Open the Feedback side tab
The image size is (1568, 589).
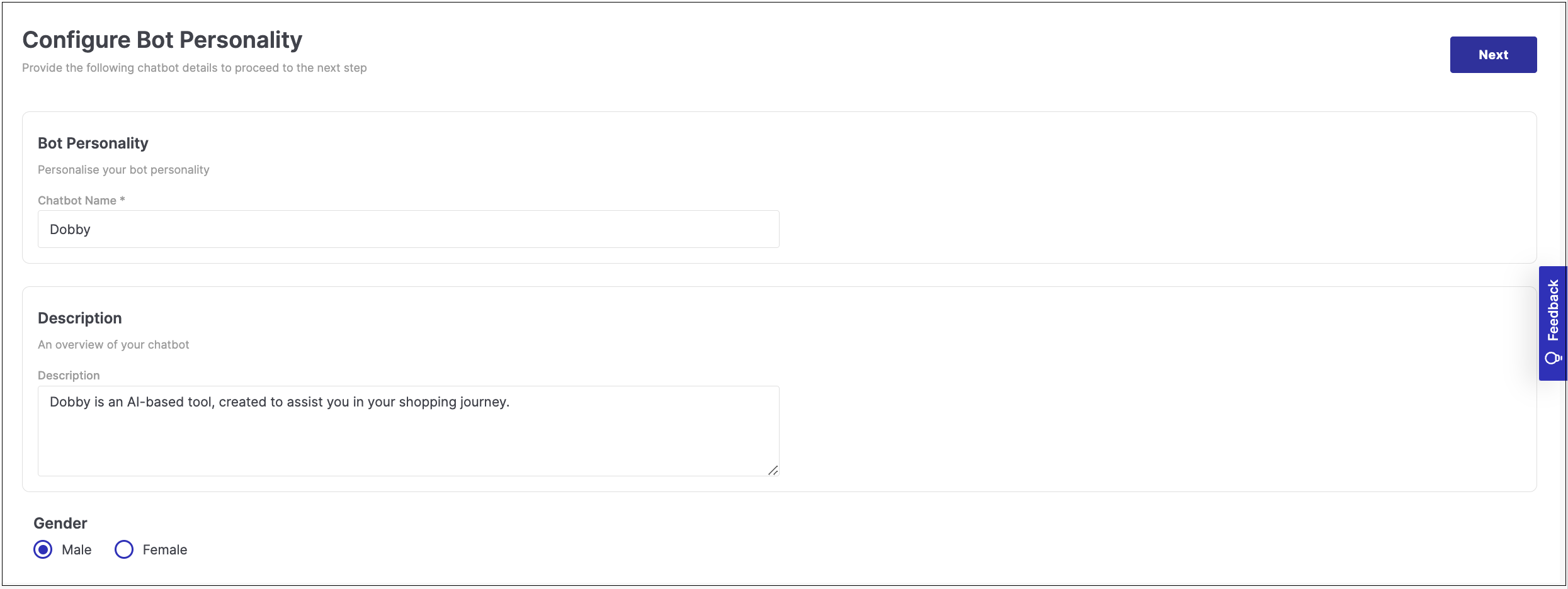pyautogui.click(x=1552, y=323)
